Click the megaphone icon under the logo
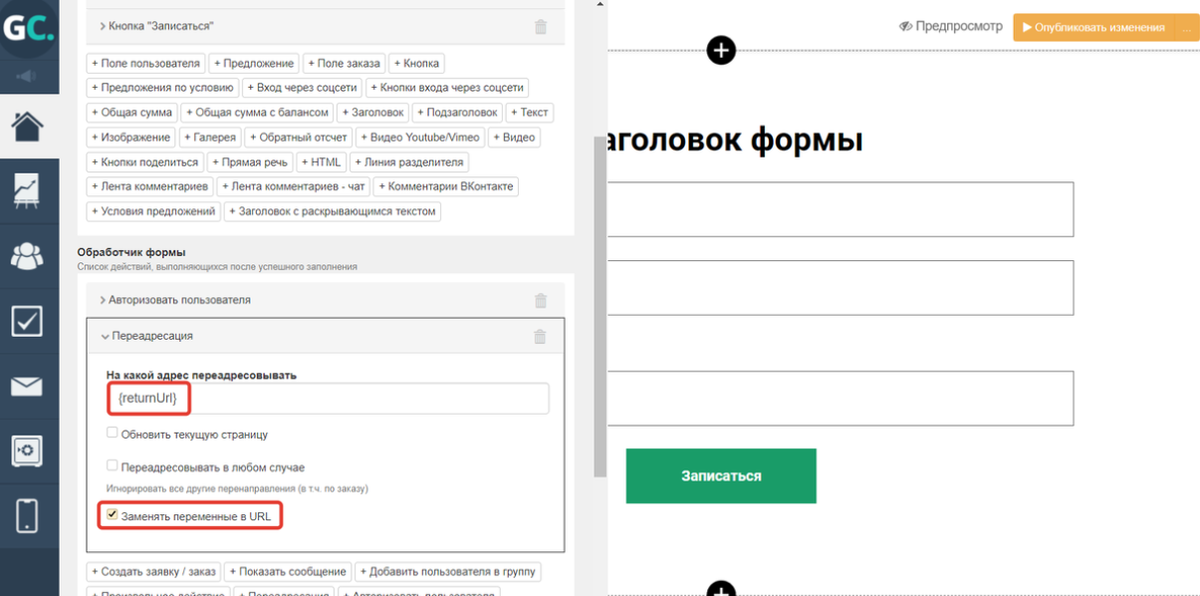This screenshot has height=596, width=1200. 27,77
